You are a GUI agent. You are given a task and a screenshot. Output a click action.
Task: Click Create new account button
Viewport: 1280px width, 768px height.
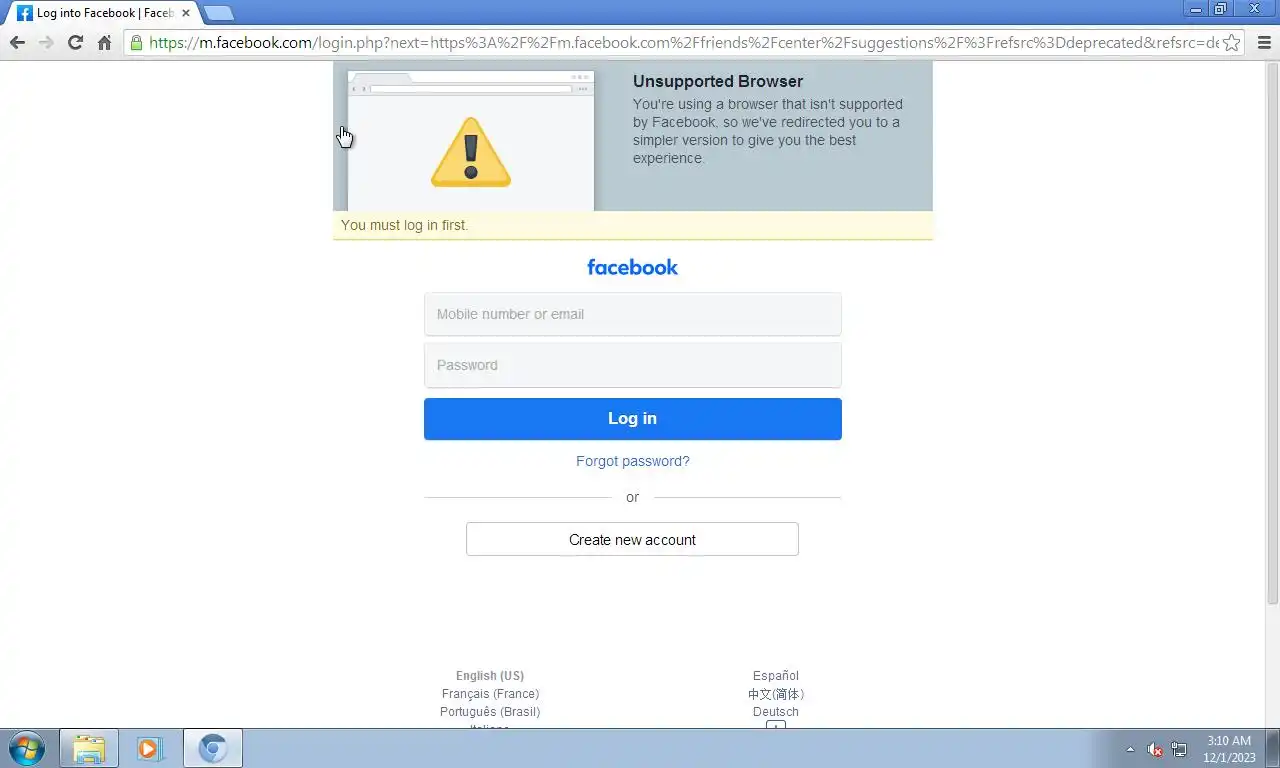(x=632, y=539)
